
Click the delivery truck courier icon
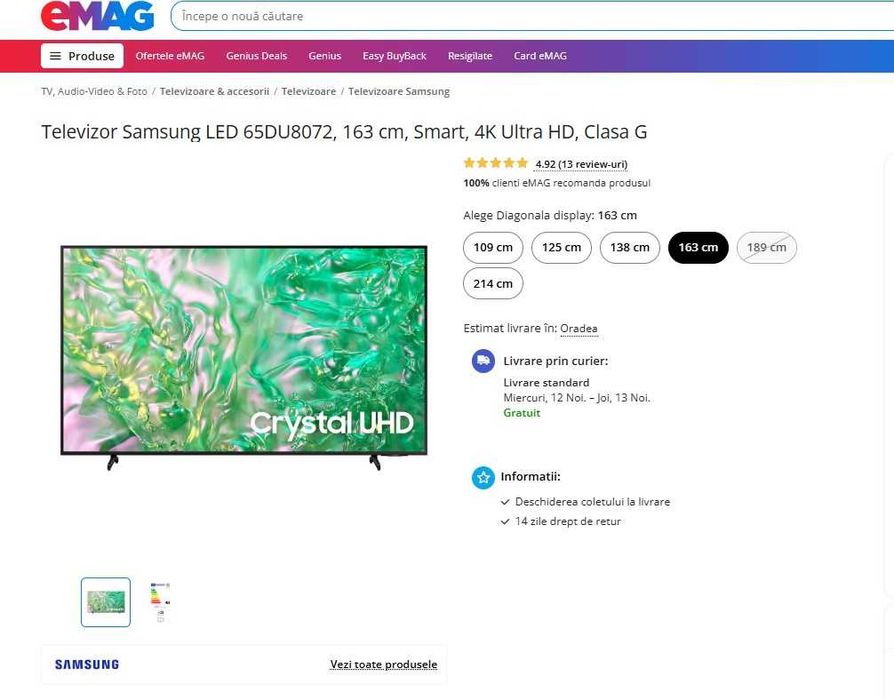[x=483, y=361]
